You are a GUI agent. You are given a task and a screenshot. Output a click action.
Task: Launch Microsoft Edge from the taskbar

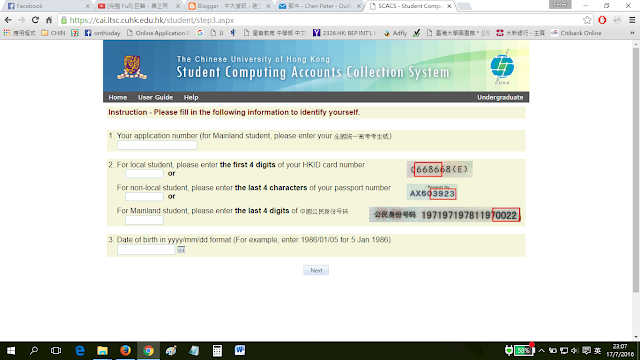pos(80,351)
